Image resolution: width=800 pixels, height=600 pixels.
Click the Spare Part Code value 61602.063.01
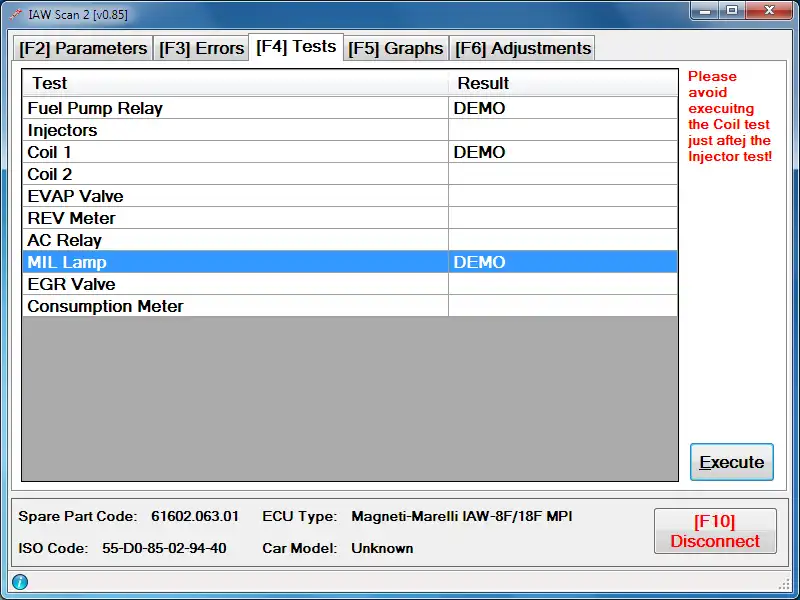click(195, 516)
